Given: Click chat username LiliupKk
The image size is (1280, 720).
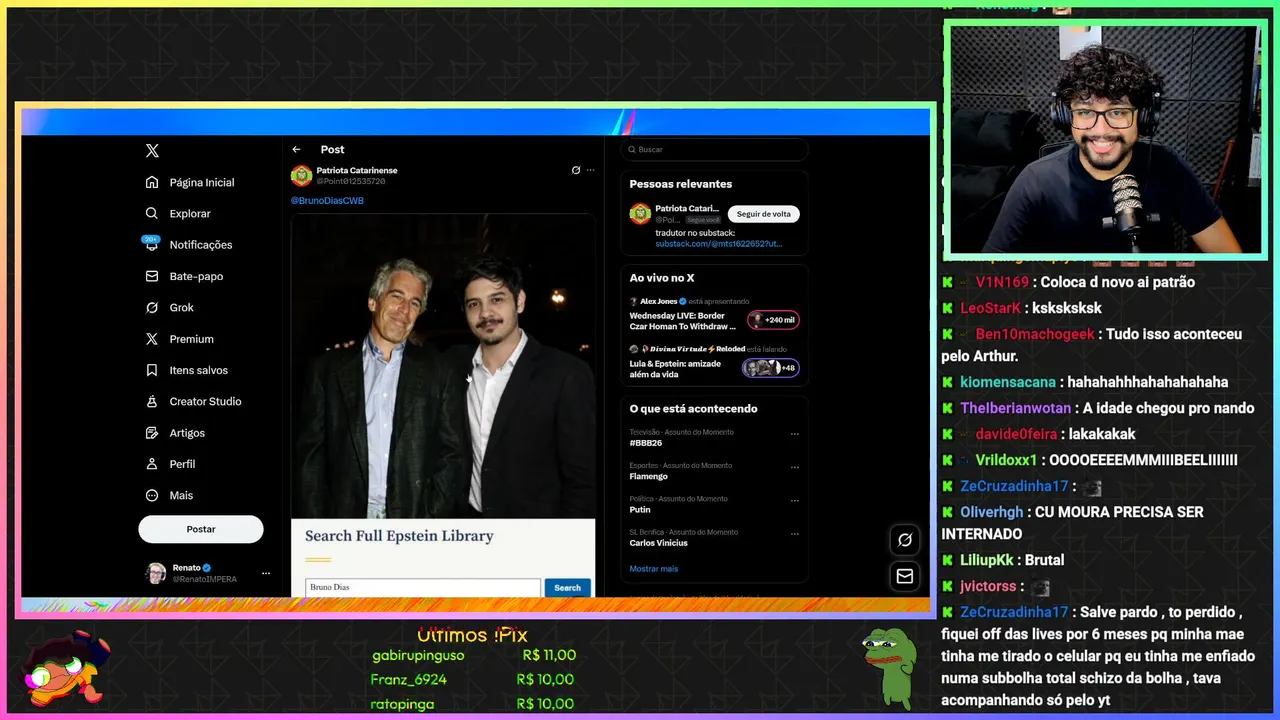Looking at the screenshot, I should 986,560.
